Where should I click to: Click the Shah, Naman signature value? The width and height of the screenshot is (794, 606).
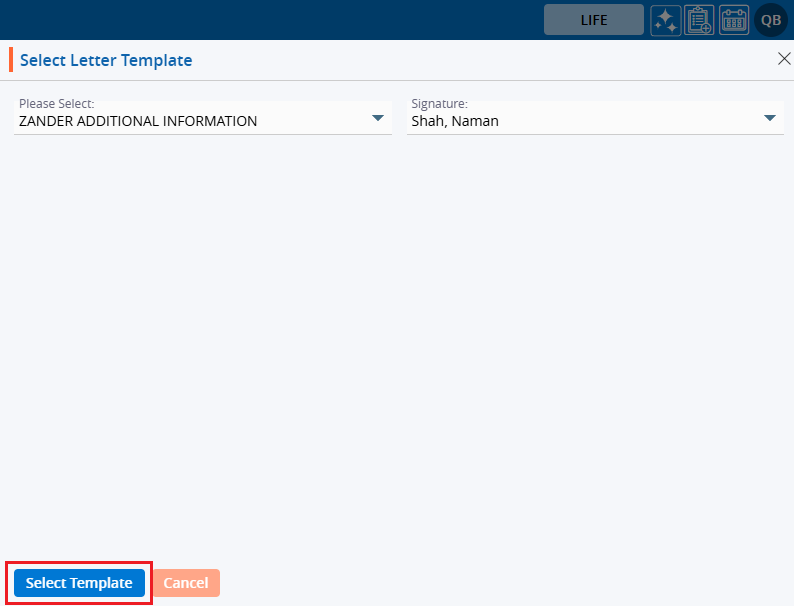(x=455, y=121)
